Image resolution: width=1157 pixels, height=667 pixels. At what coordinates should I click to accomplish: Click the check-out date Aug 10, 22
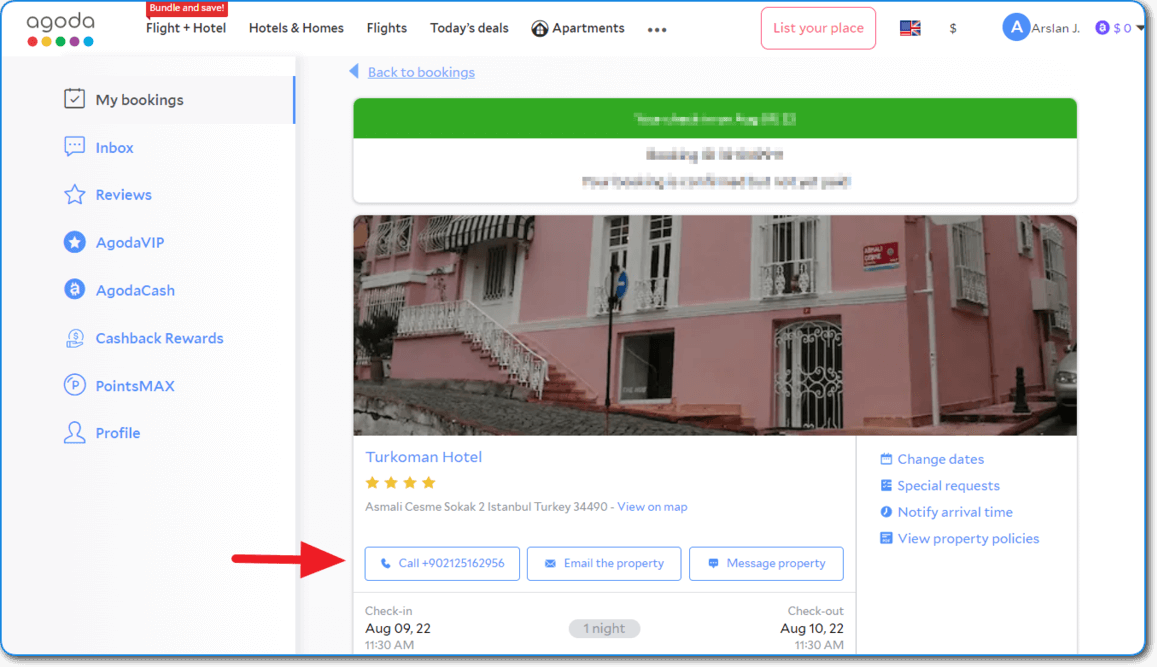coord(812,629)
